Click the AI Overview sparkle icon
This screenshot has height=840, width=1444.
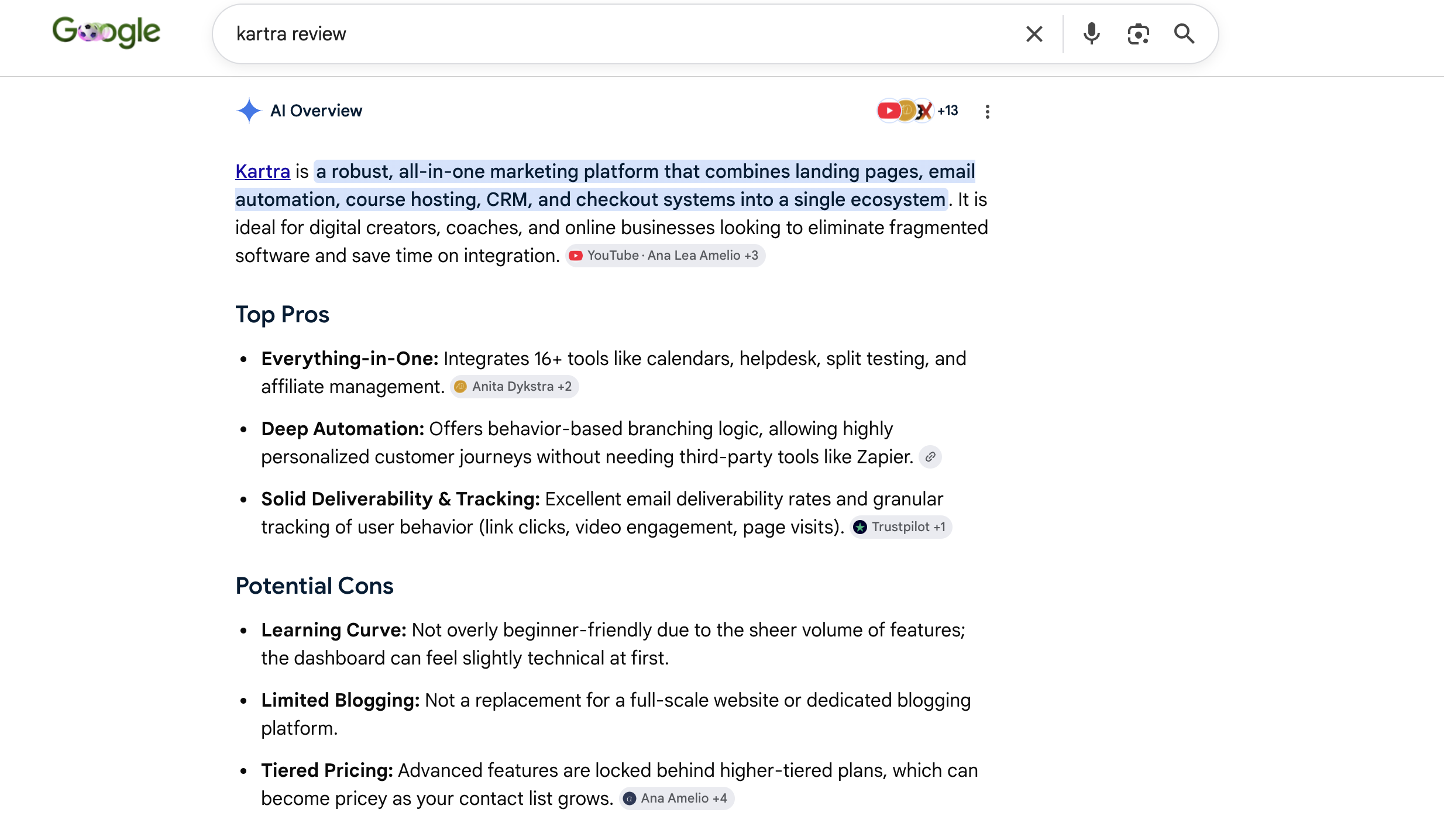tap(249, 111)
